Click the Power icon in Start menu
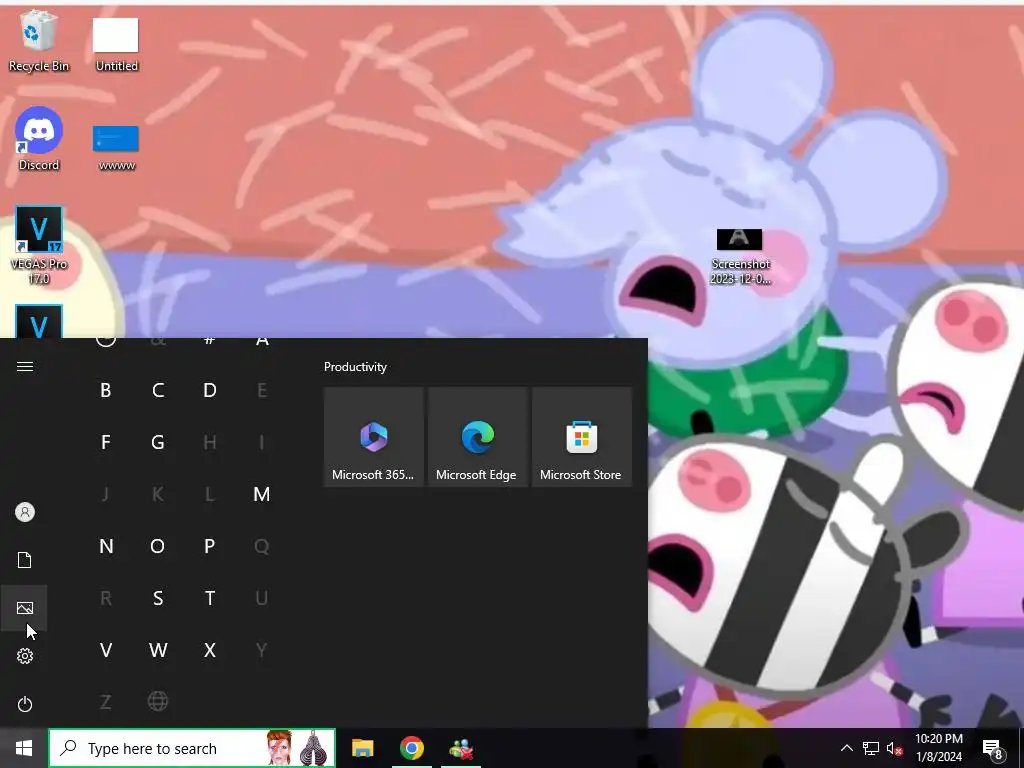1024x768 pixels. tap(25, 704)
